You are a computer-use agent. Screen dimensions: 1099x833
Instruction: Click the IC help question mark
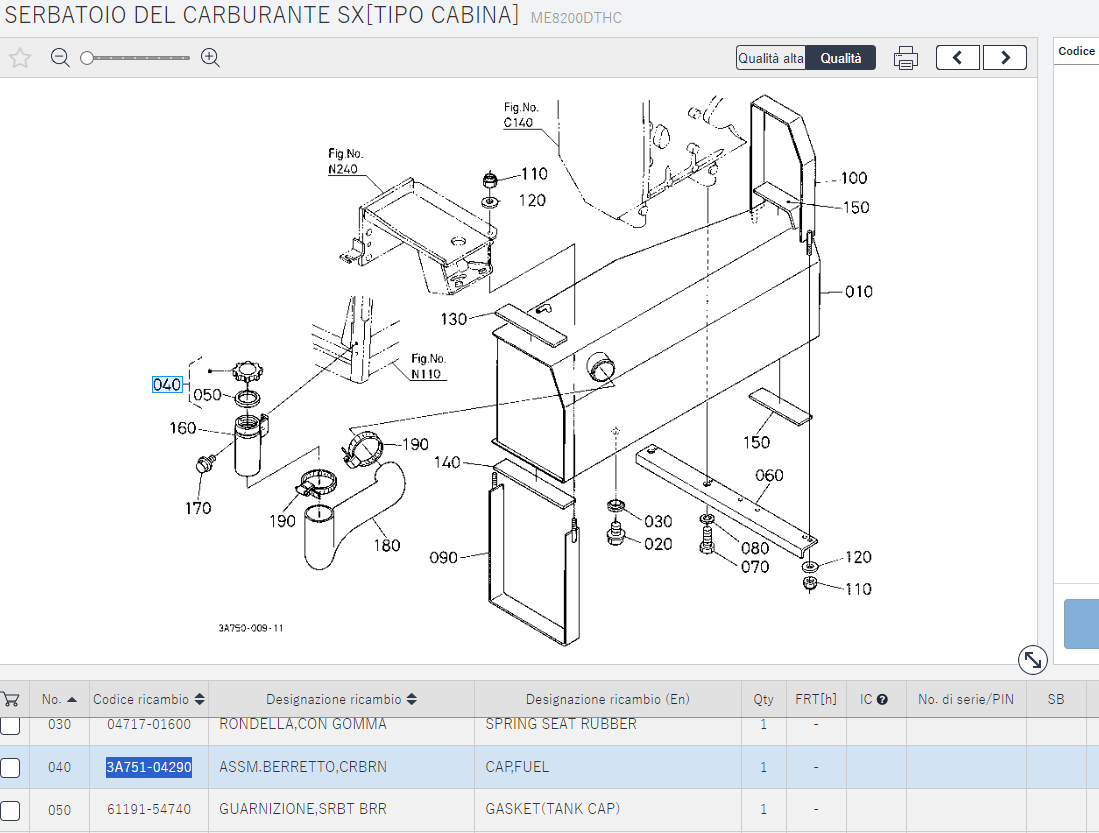pos(882,700)
